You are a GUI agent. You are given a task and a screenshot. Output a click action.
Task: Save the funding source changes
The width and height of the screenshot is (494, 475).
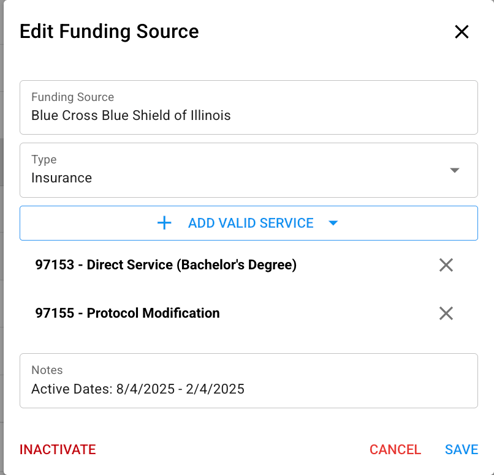(x=462, y=449)
